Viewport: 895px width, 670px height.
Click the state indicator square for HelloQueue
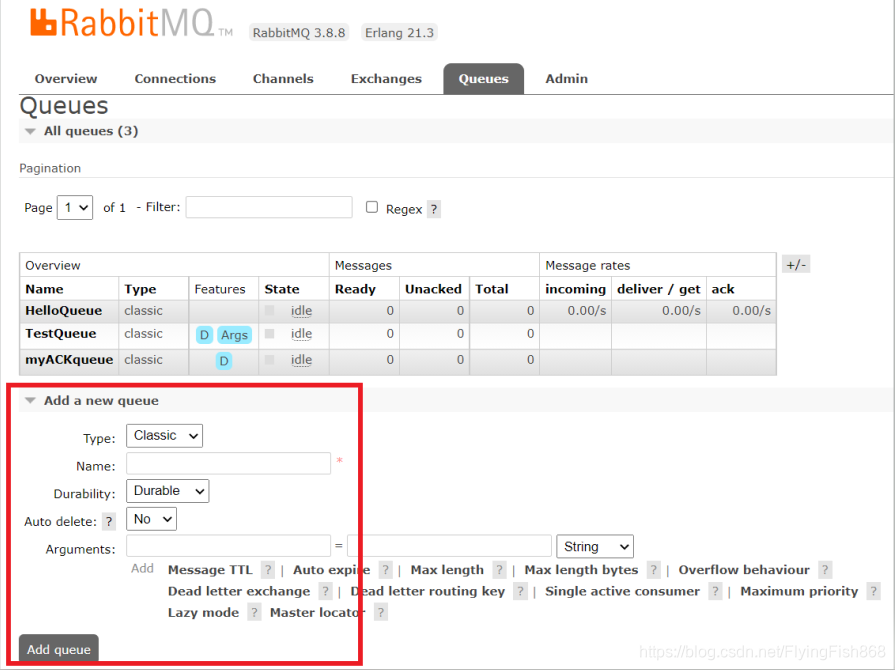coord(269,310)
